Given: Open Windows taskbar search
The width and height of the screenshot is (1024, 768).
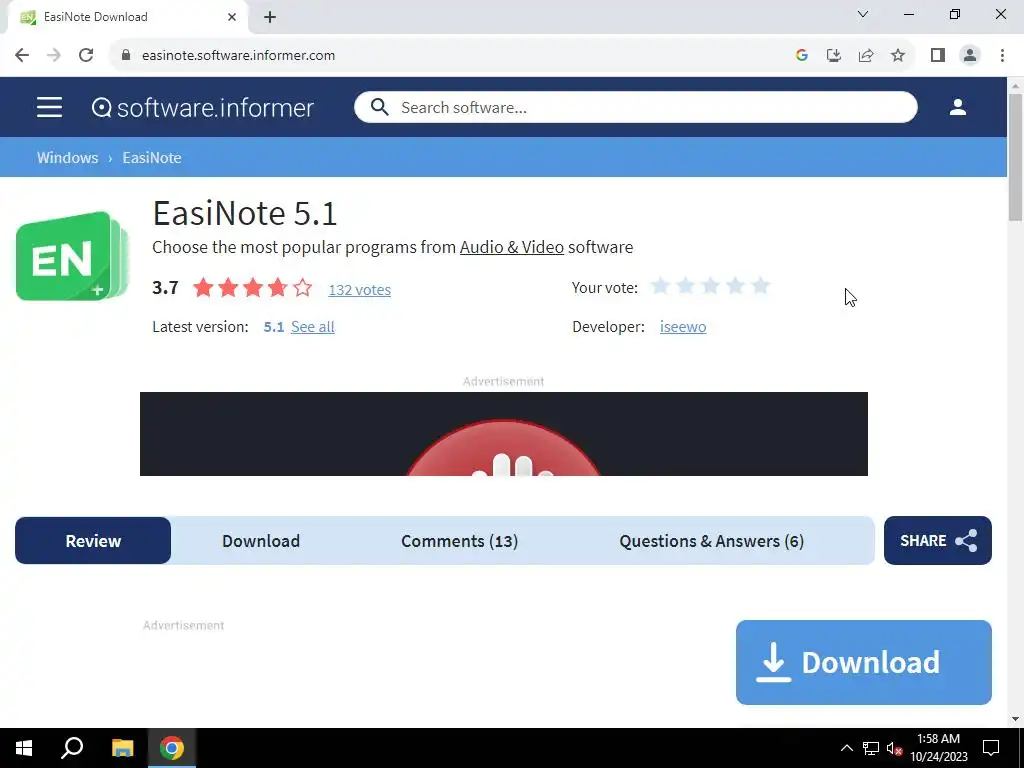Looking at the screenshot, I should tap(72, 748).
